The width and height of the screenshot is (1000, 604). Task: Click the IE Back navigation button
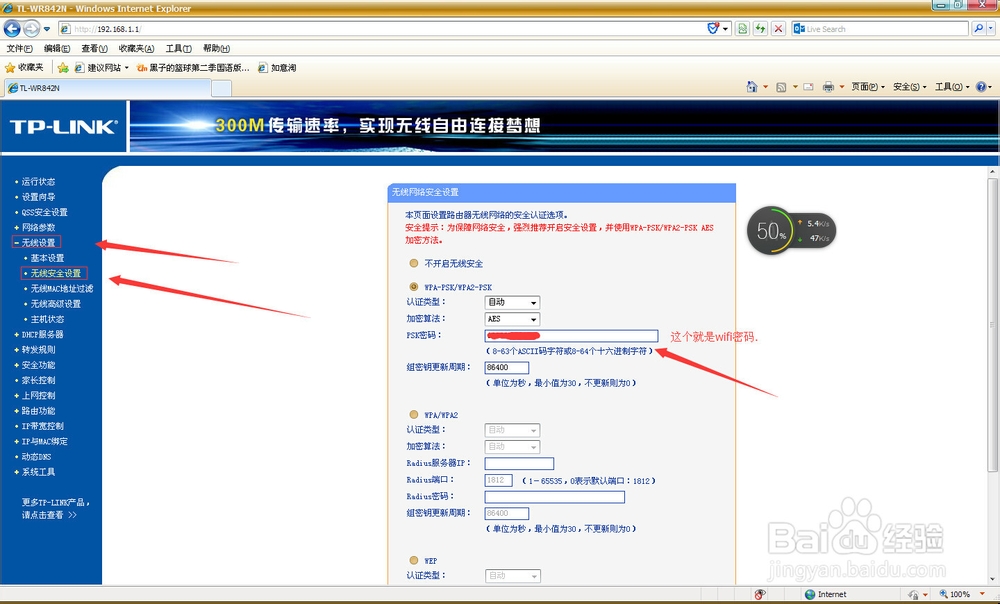11,29
